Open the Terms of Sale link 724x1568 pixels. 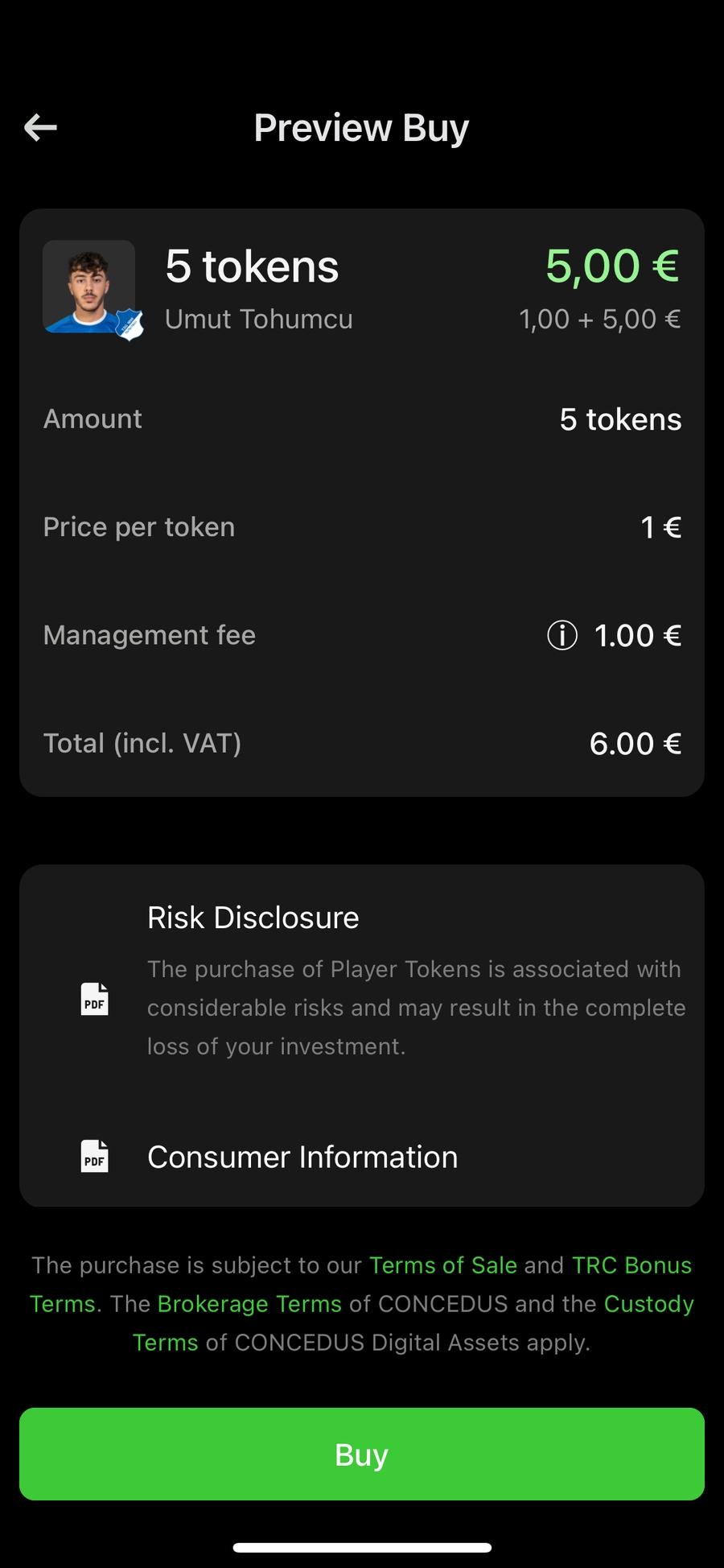pos(442,1265)
